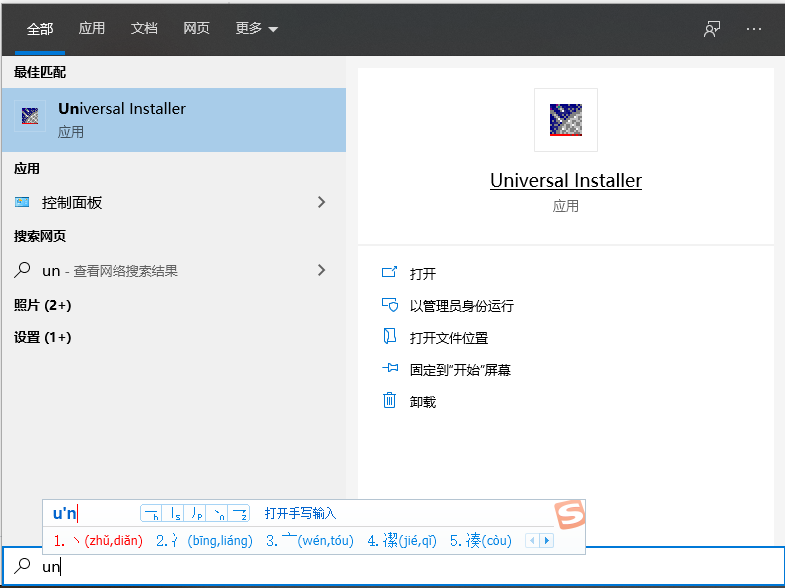This screenshot has width=785, height=588.
Task: Expand 控制面板 result with chevron arrow
Action: [x=321, y=202]
